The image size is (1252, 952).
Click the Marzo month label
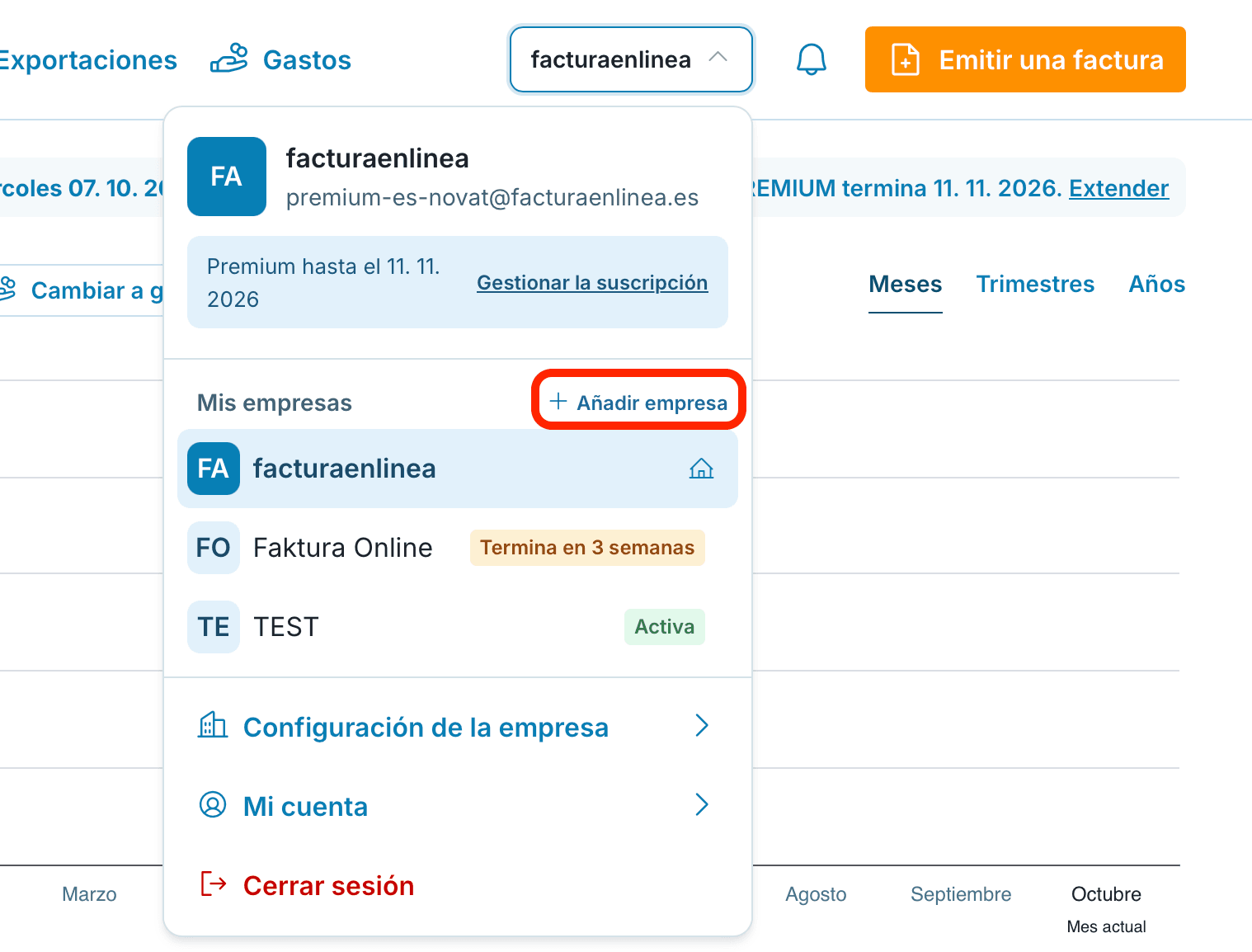pyautogui.click(x=89, y=894)
